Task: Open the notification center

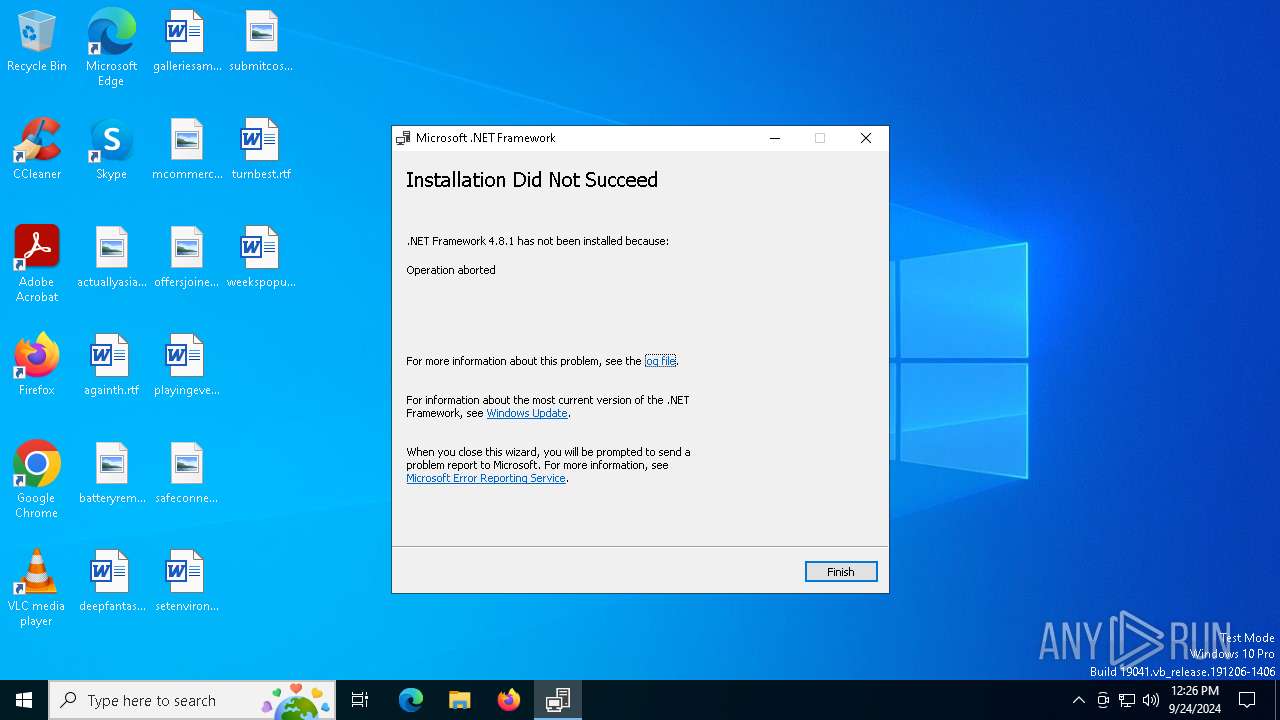Action: (x=1247, y=700)
